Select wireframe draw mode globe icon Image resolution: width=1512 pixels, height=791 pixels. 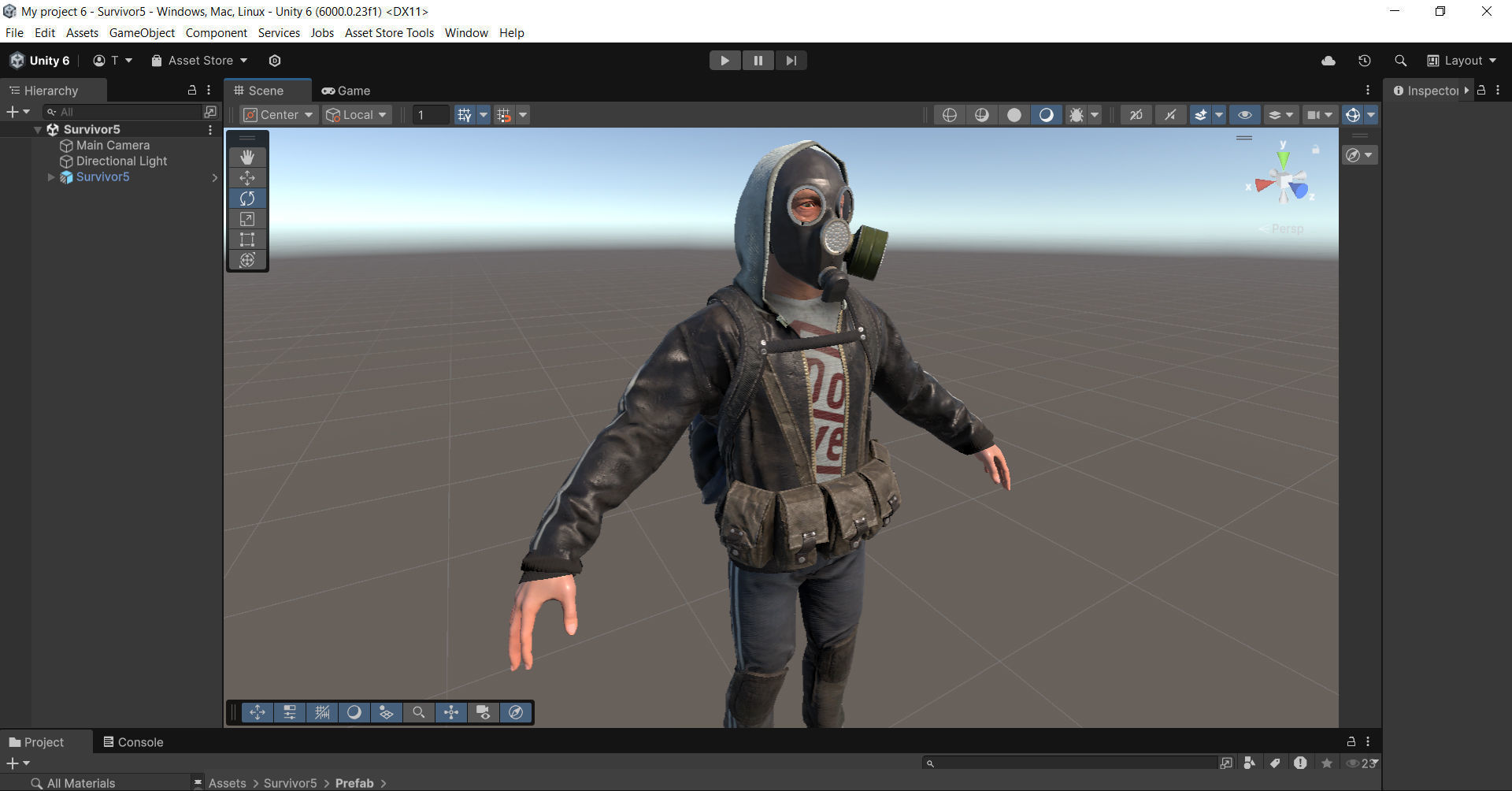950,115
